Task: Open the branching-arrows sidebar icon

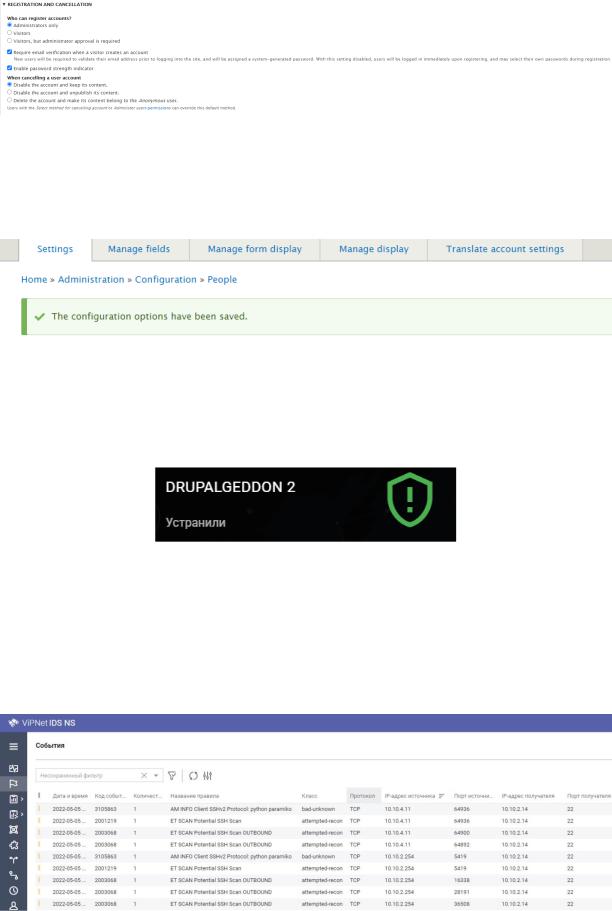Action: [x=13, y=860]
